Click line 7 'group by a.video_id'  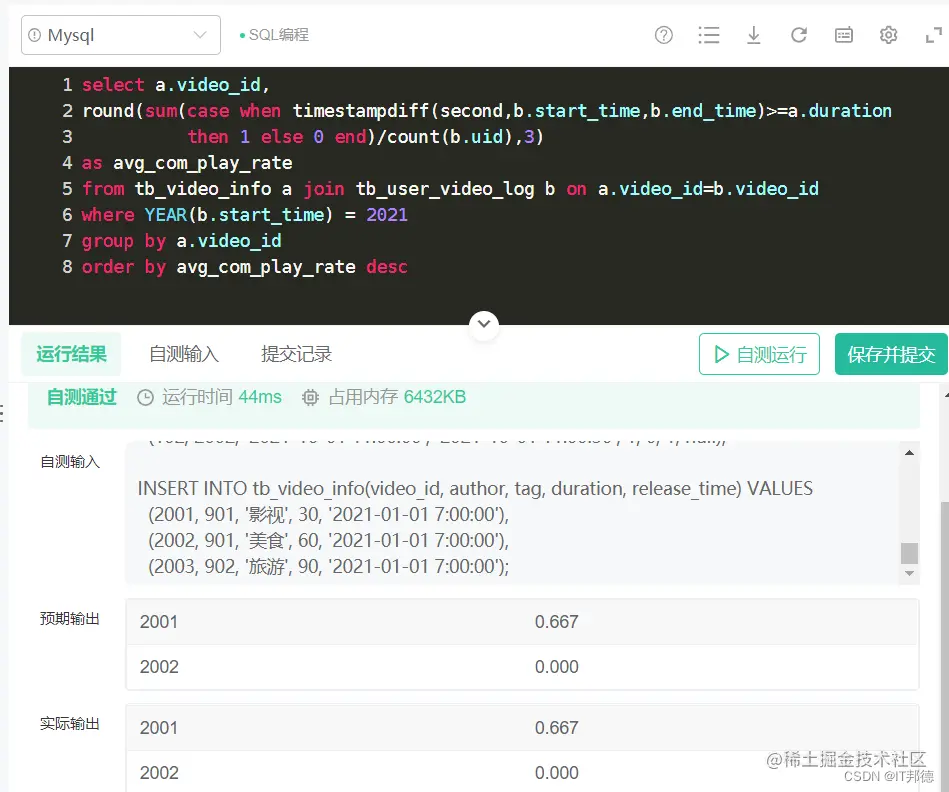[182, 241]
